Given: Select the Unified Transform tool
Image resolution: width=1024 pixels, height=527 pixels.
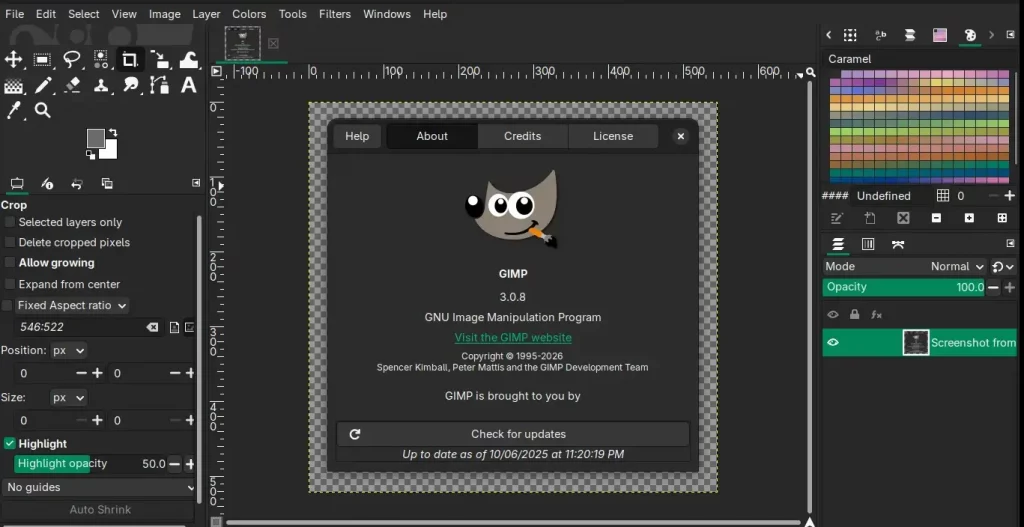Looking at the screenshot, I should (159, 60).
